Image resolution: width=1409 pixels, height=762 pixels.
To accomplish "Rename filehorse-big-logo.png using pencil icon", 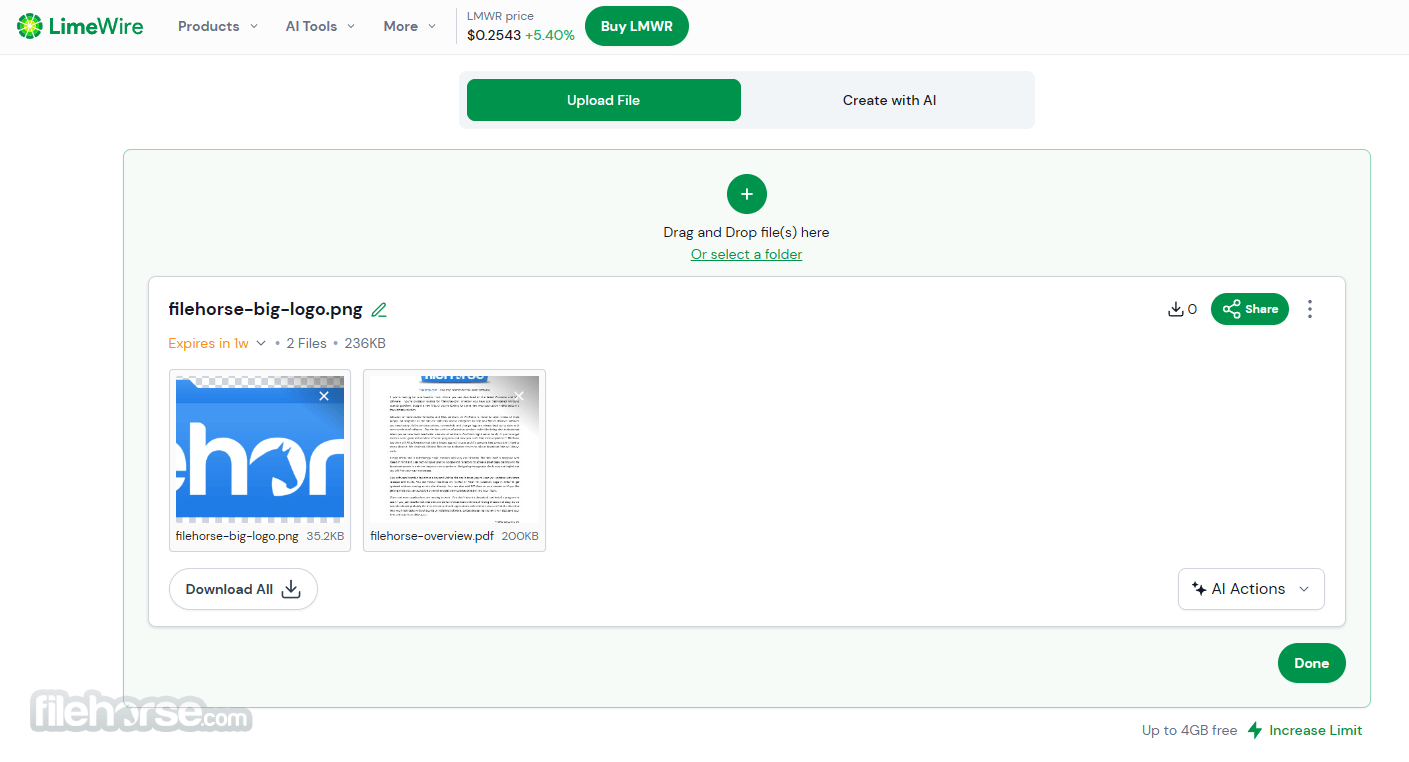I will tap(379, 310).
